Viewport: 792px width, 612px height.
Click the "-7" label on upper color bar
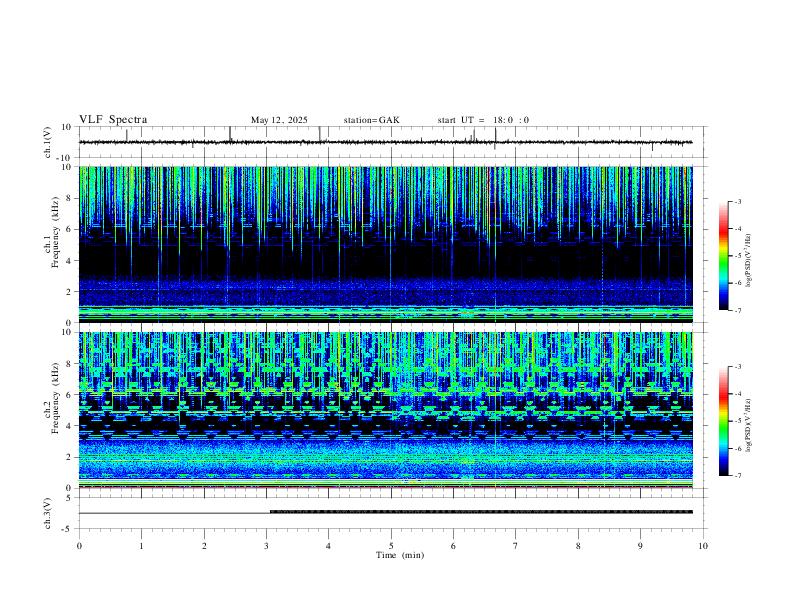coord(737,311)
